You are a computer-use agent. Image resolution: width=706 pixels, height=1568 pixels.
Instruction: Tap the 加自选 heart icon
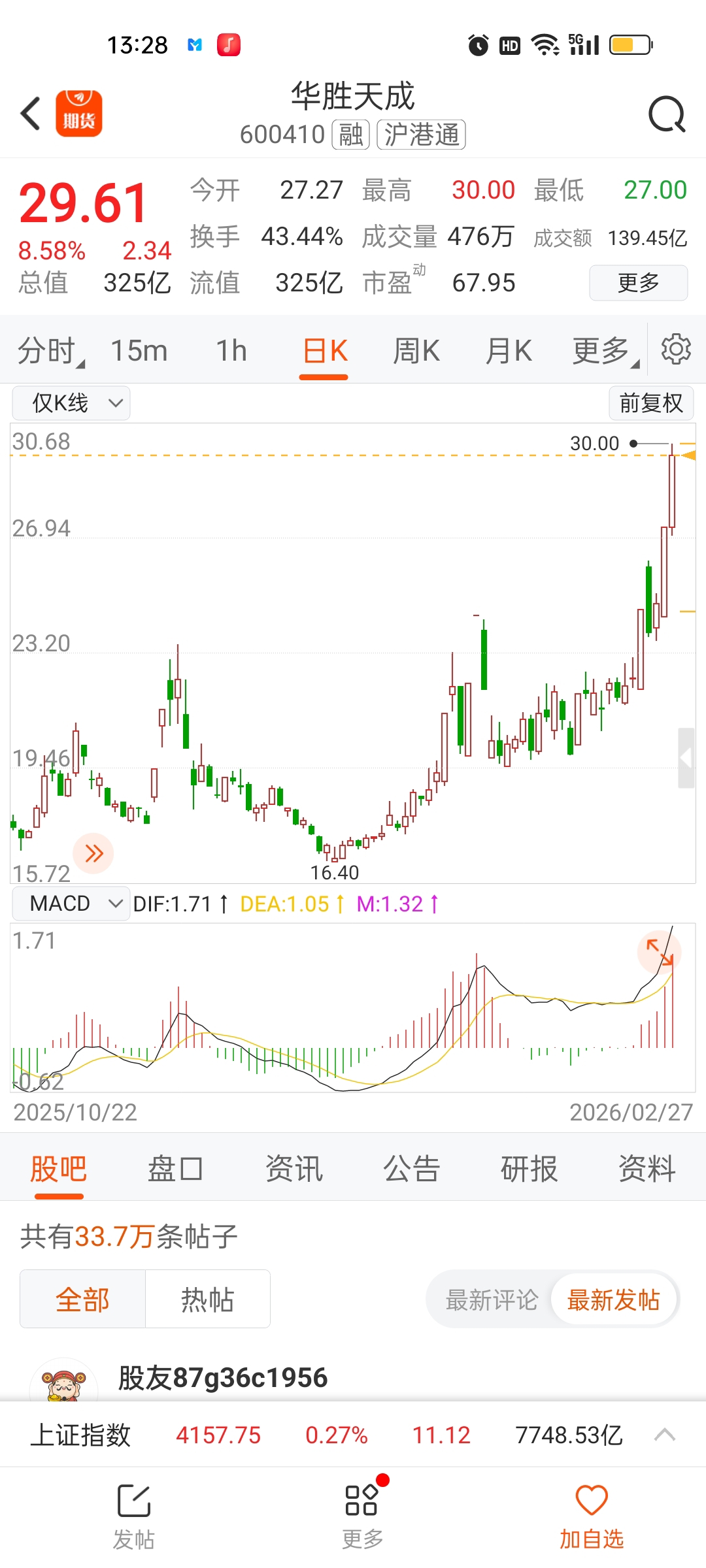(592, 1499)
